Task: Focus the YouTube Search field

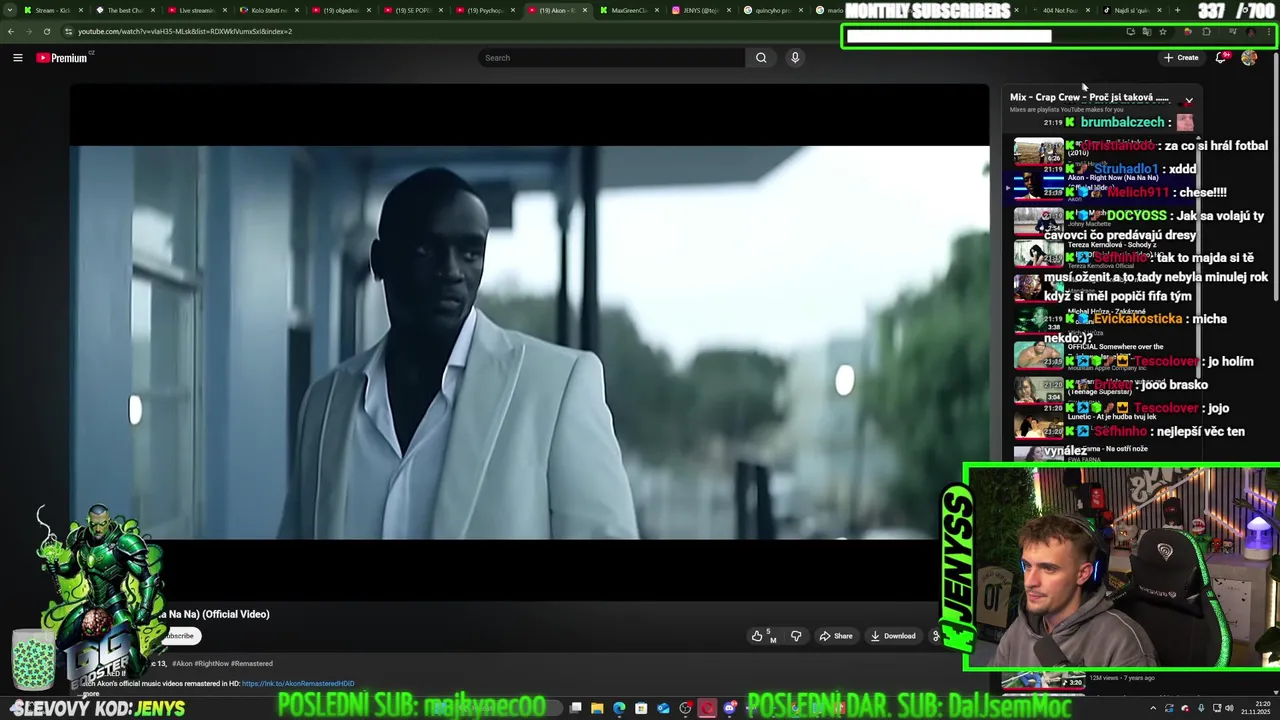Action: pyautogui.click(x=612, y=58)
